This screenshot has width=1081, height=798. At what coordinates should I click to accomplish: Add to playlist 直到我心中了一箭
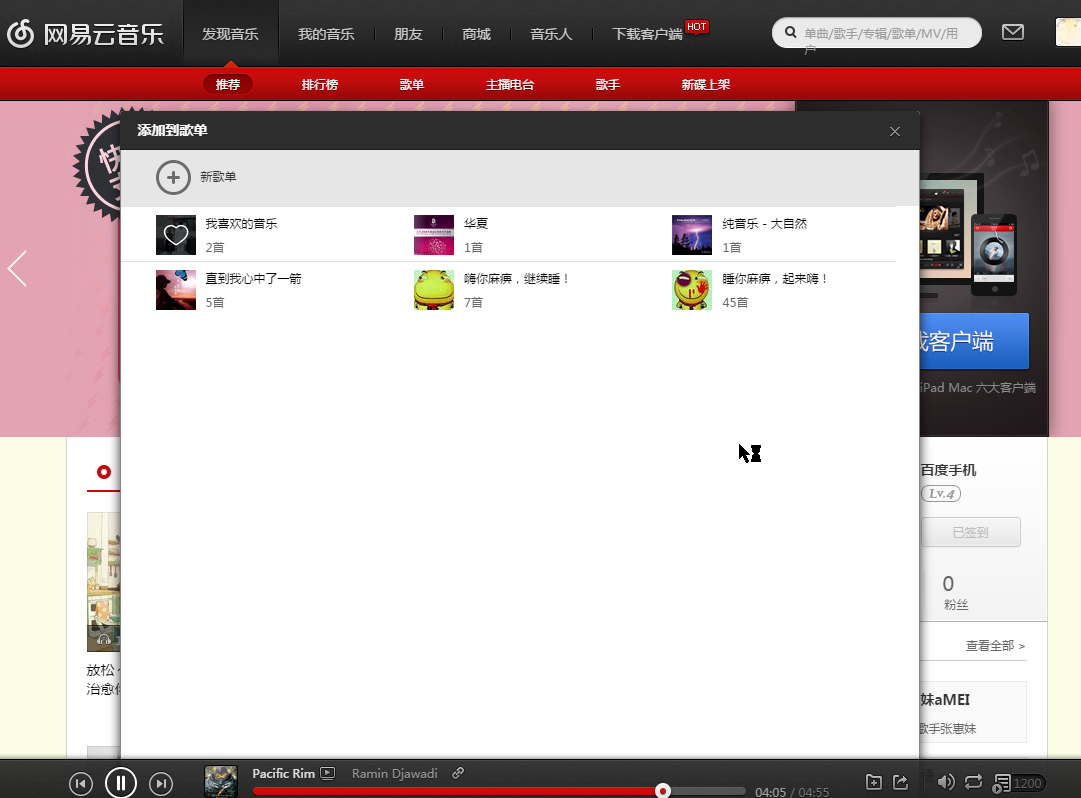click(x=253, y=278)
